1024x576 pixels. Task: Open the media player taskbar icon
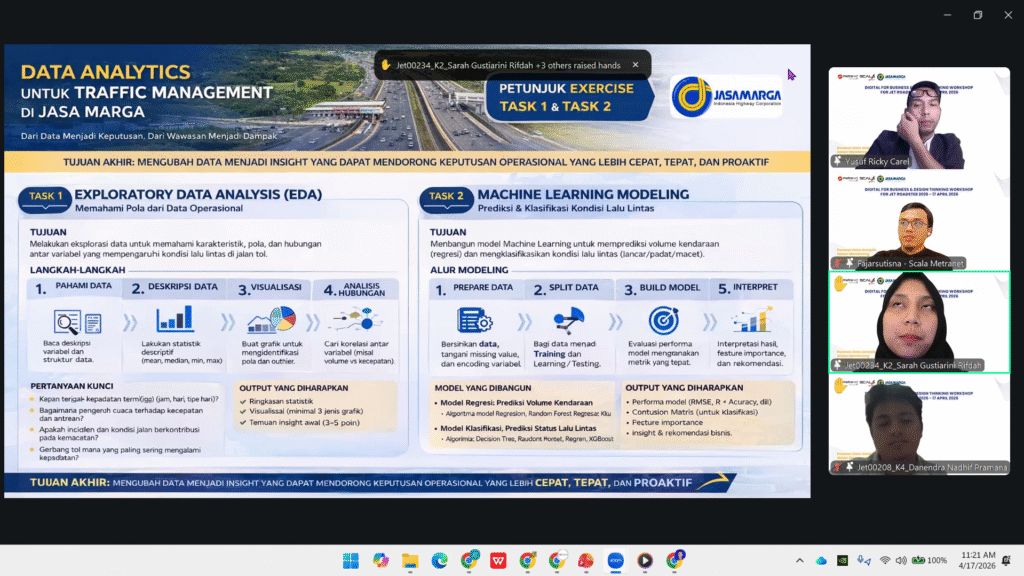[x=645, y=560]
